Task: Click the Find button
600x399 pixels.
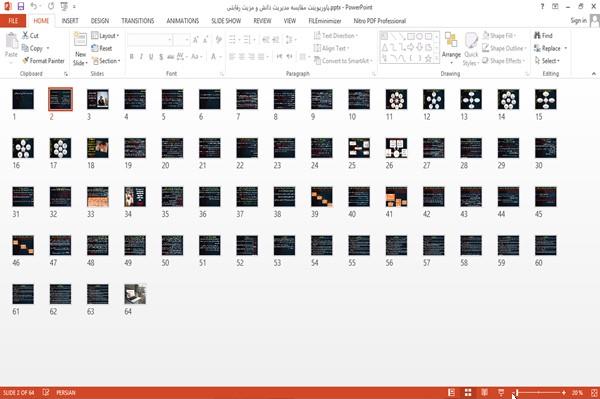Action: [543, 36]
